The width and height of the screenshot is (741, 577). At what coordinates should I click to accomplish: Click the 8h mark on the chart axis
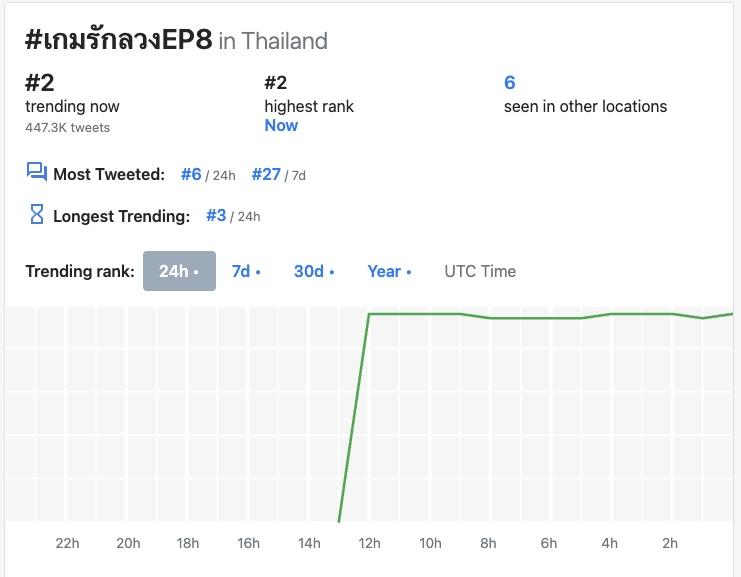point(488,543)
